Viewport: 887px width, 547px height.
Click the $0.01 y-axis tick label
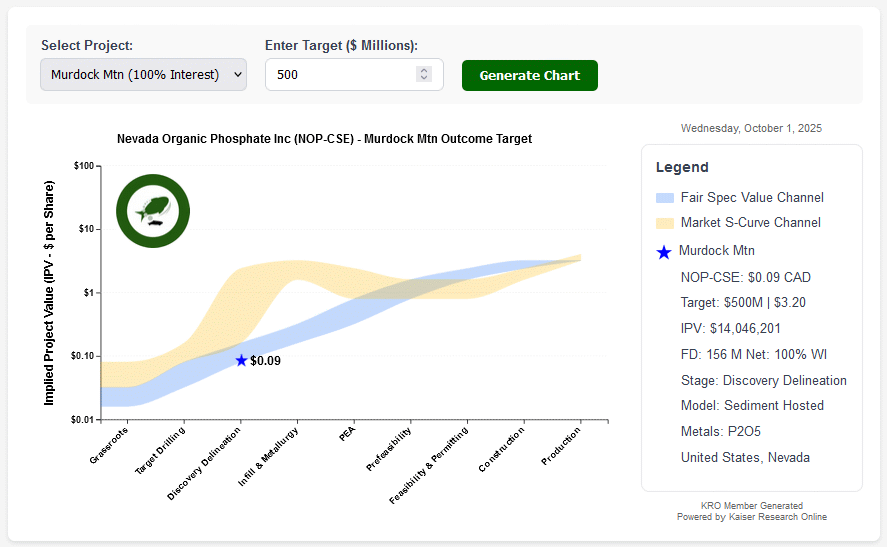82,419
